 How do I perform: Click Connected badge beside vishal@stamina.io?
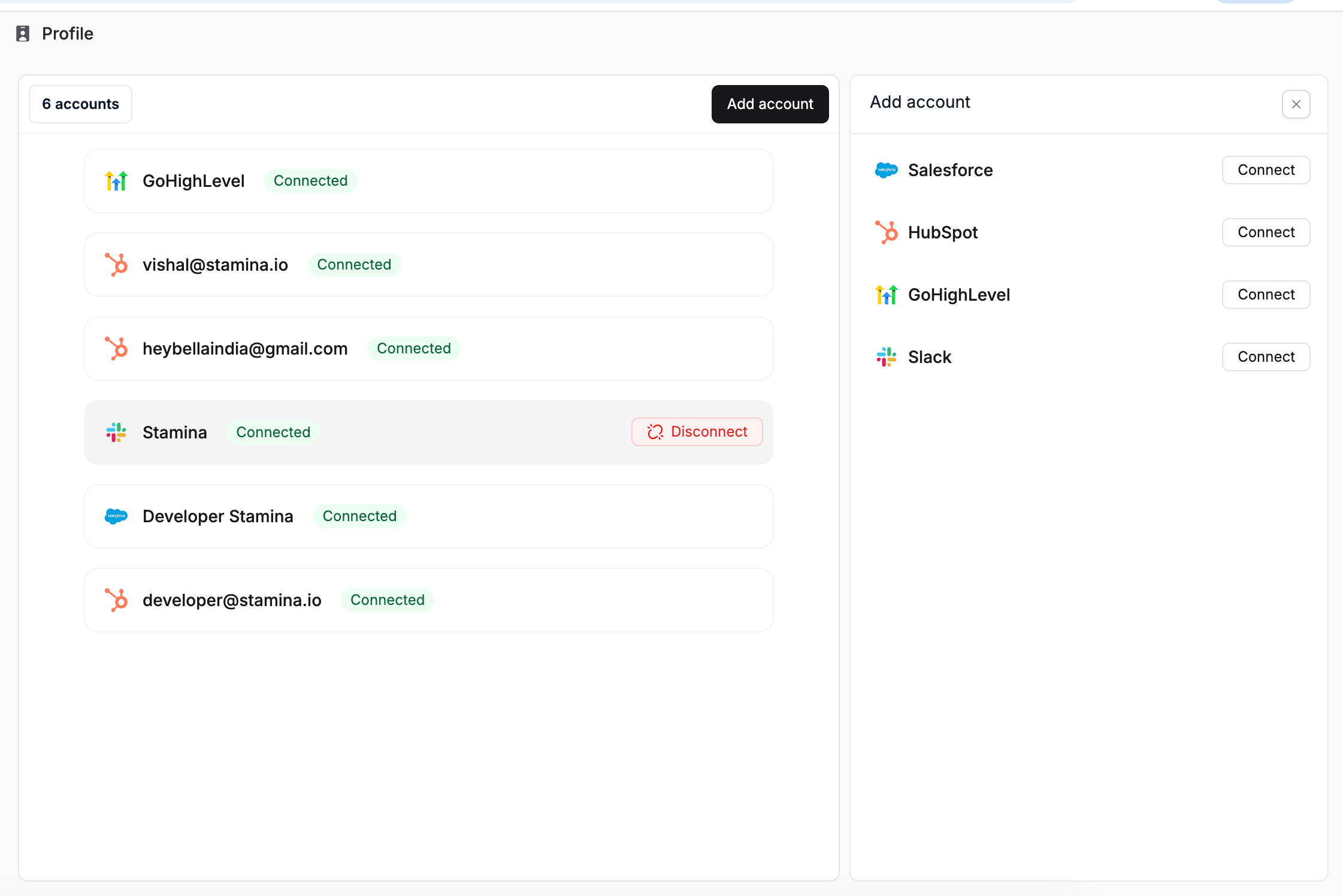coord(354,265)
